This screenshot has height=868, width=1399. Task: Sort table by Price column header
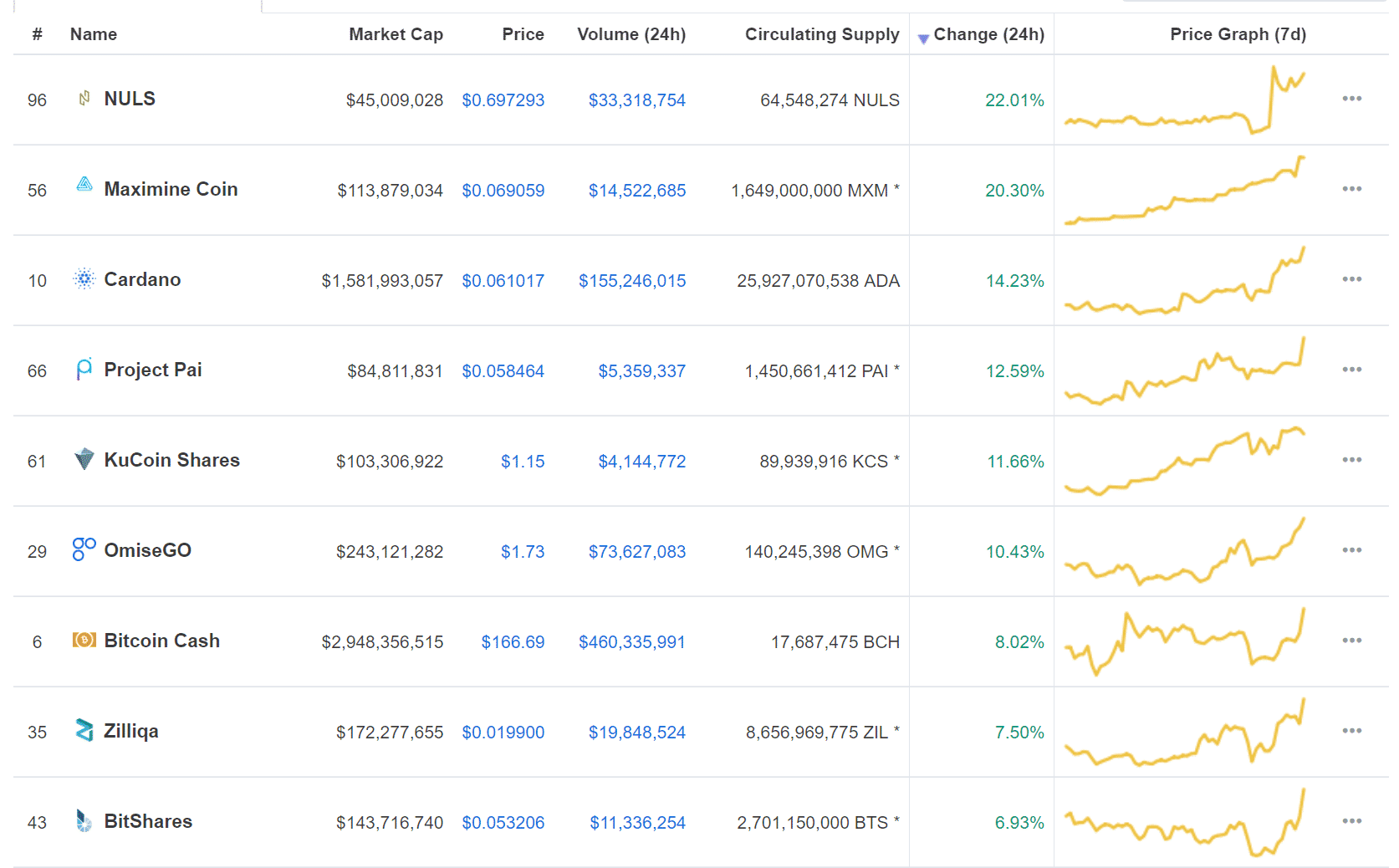point(523,34)
